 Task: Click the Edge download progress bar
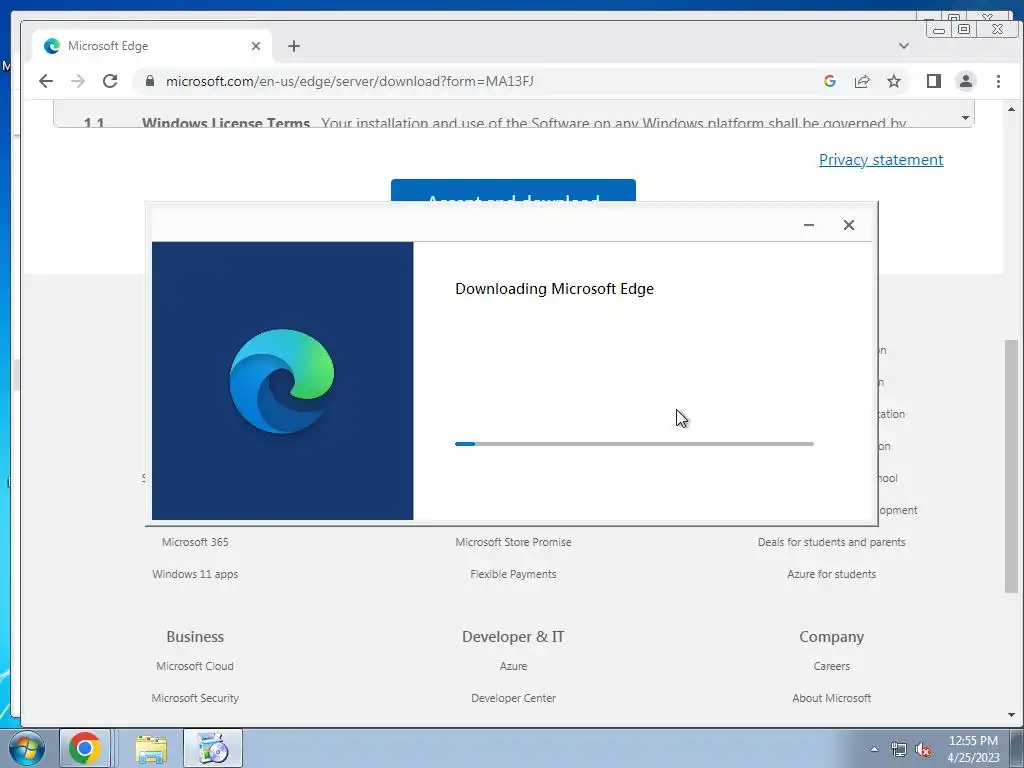tap(634, 444)
